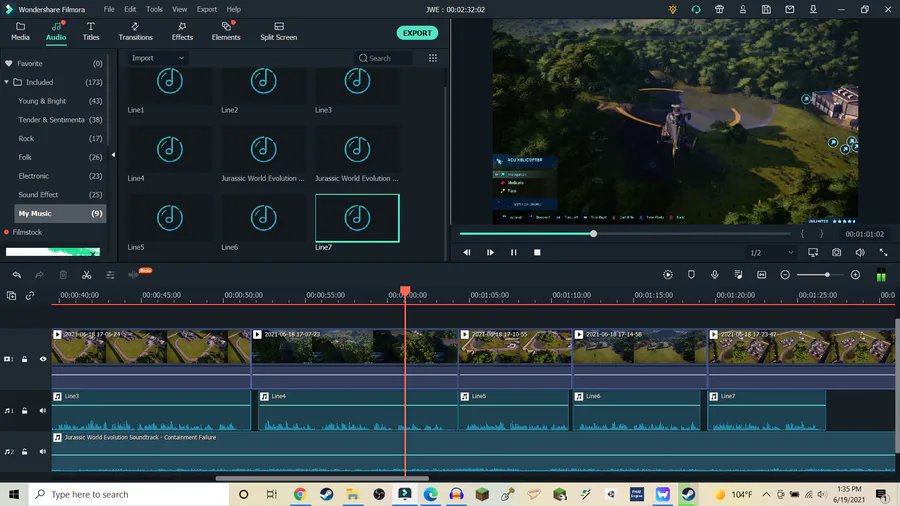Click the Delete trash icon
The width and height of the screenshot is (900, 506).
(63, 275)
